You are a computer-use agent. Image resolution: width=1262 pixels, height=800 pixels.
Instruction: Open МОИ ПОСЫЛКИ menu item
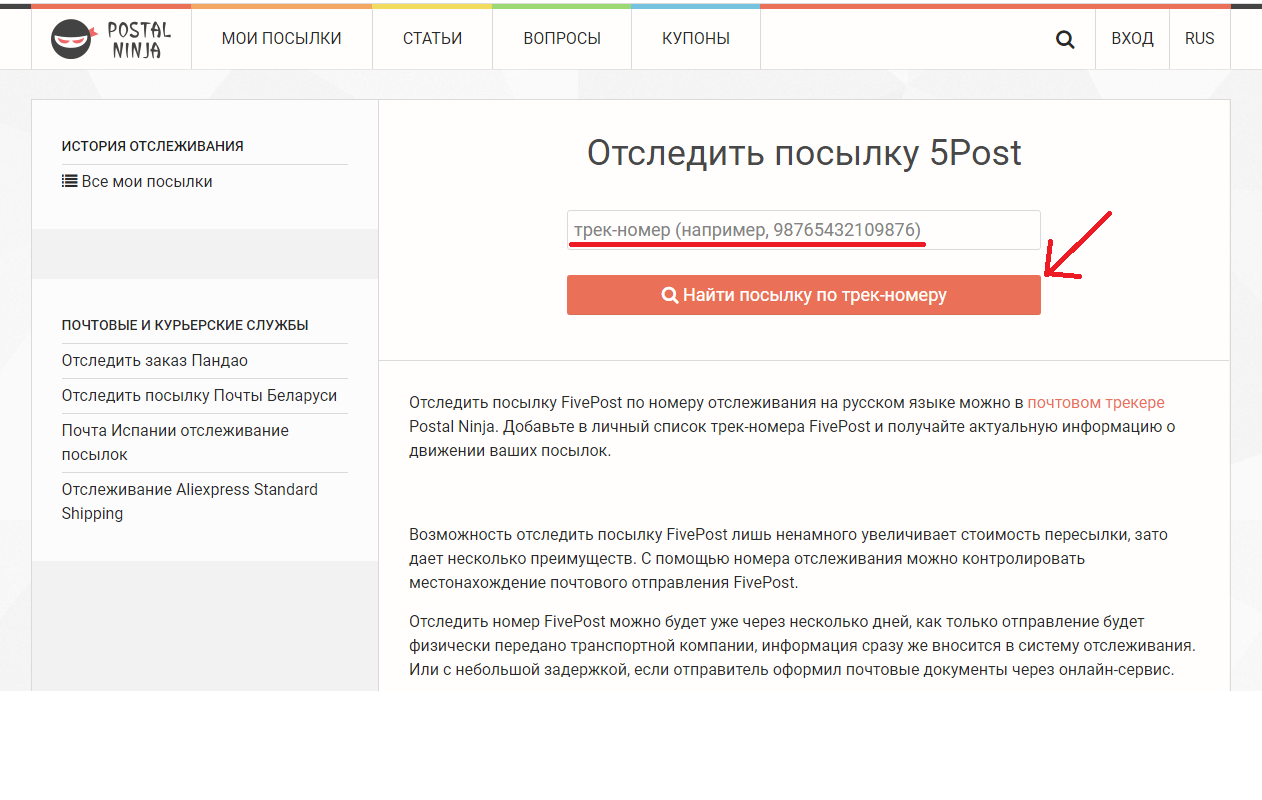click(x=281, y=39)
